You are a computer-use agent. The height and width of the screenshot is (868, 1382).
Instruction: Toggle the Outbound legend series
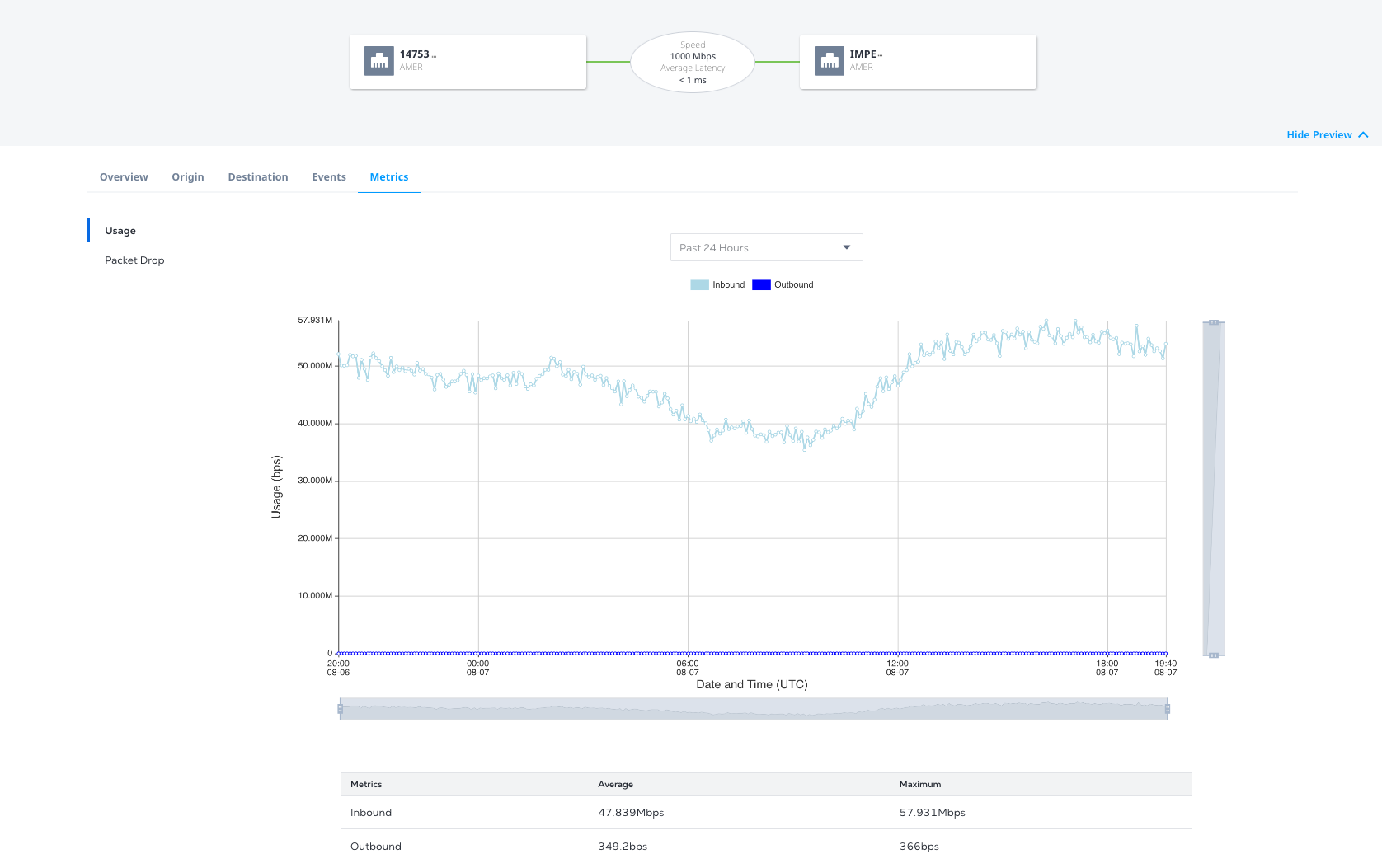[x=783, y=285]
